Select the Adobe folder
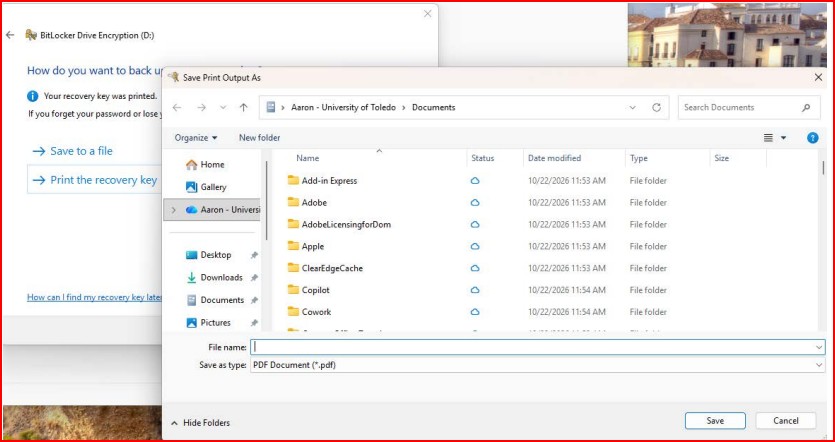This screenshot has height=442, width=835. point(314,202)
